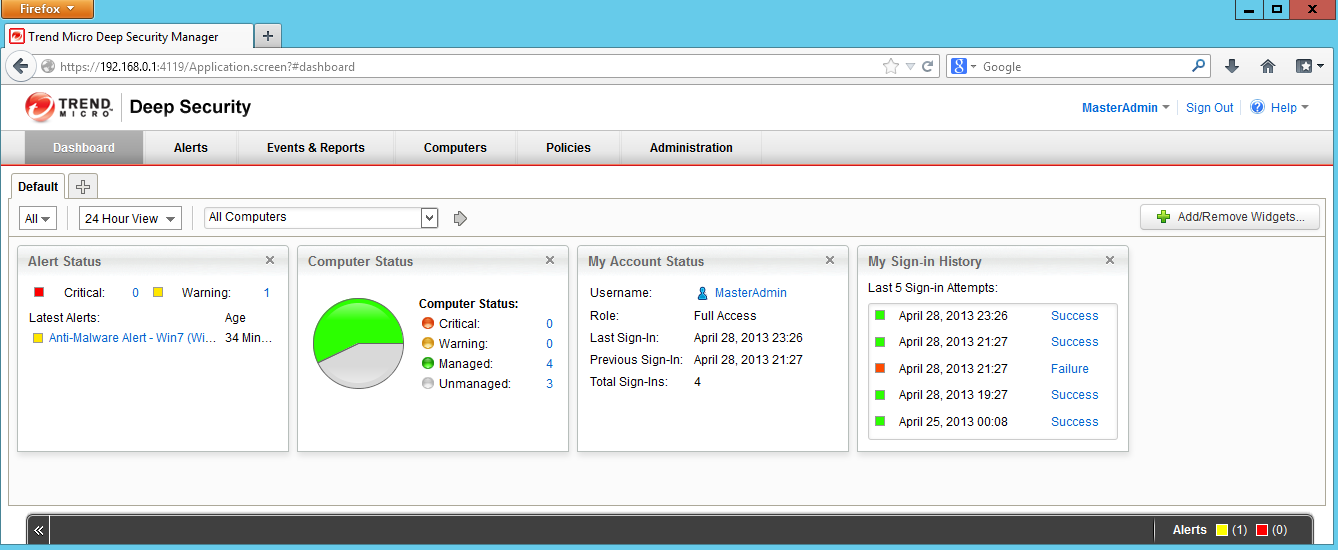The width and height of the screenshot is (1338, 550).
Task: Click the Add/Remove Widgets button
Action: (x=1229, y=217)
